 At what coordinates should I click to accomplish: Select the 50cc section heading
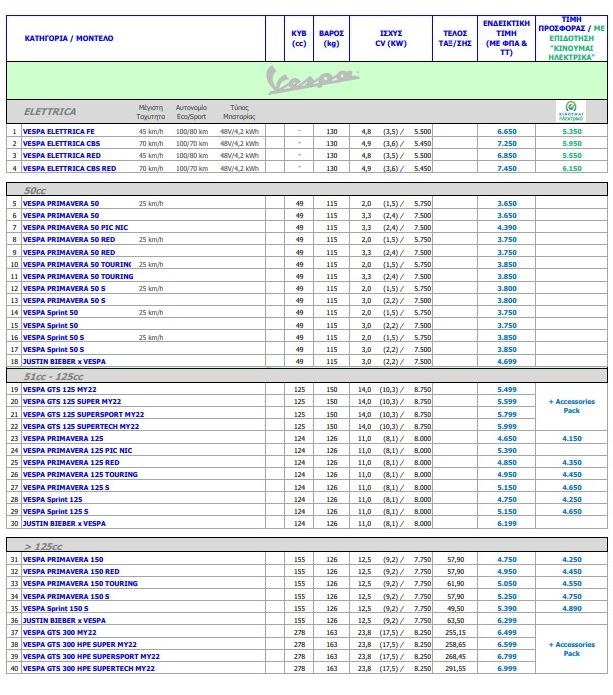(35, 191)
